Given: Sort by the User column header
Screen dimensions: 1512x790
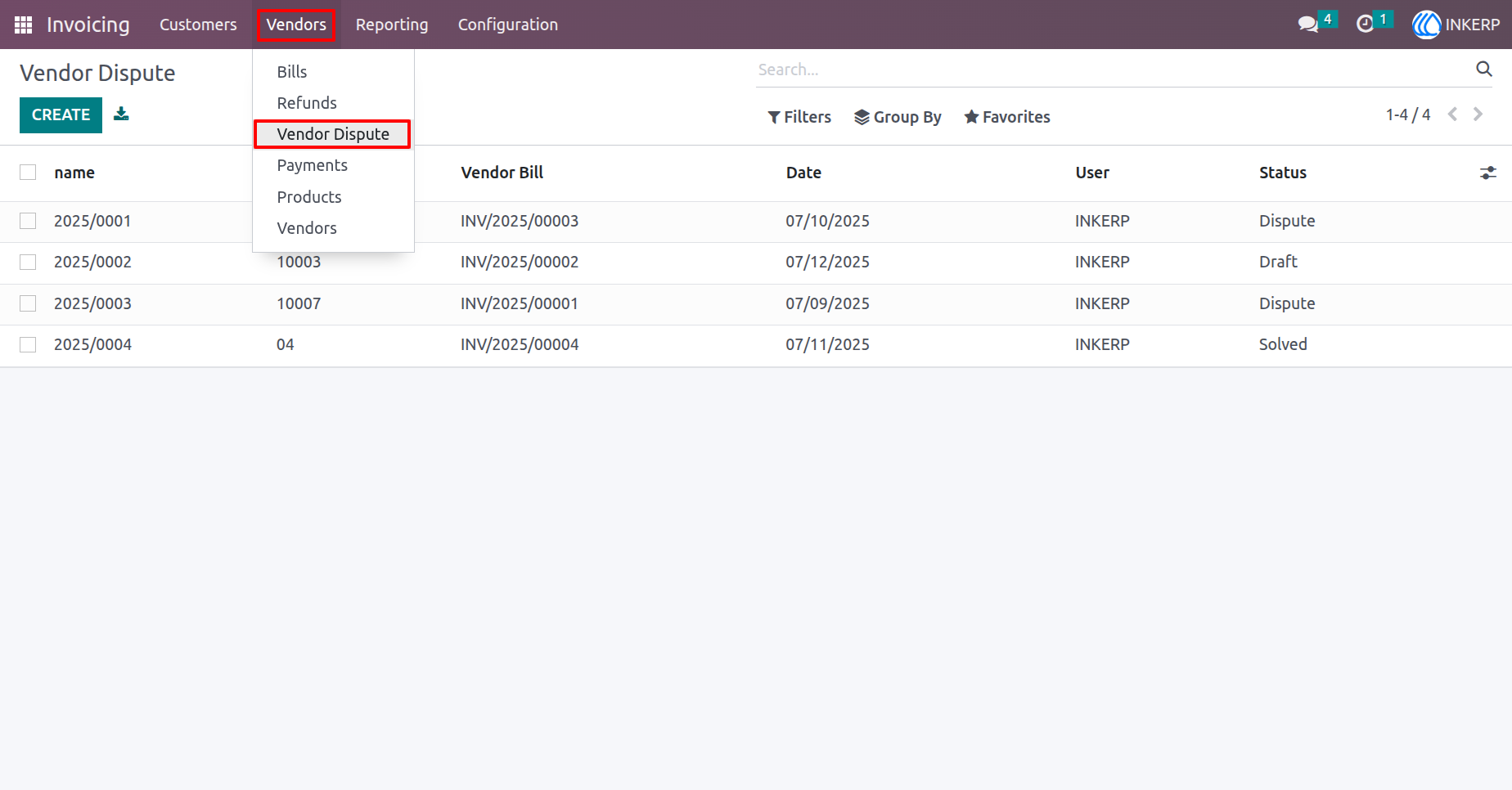Looking at the screenshot, I should click(x=1092, y=173).
